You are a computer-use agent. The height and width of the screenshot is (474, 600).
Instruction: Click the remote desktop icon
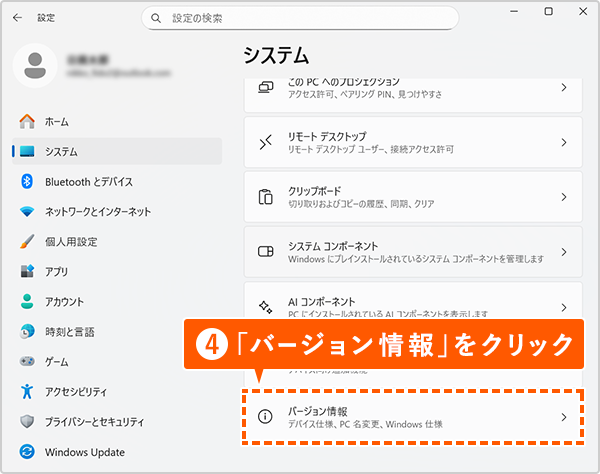(266, 142)
